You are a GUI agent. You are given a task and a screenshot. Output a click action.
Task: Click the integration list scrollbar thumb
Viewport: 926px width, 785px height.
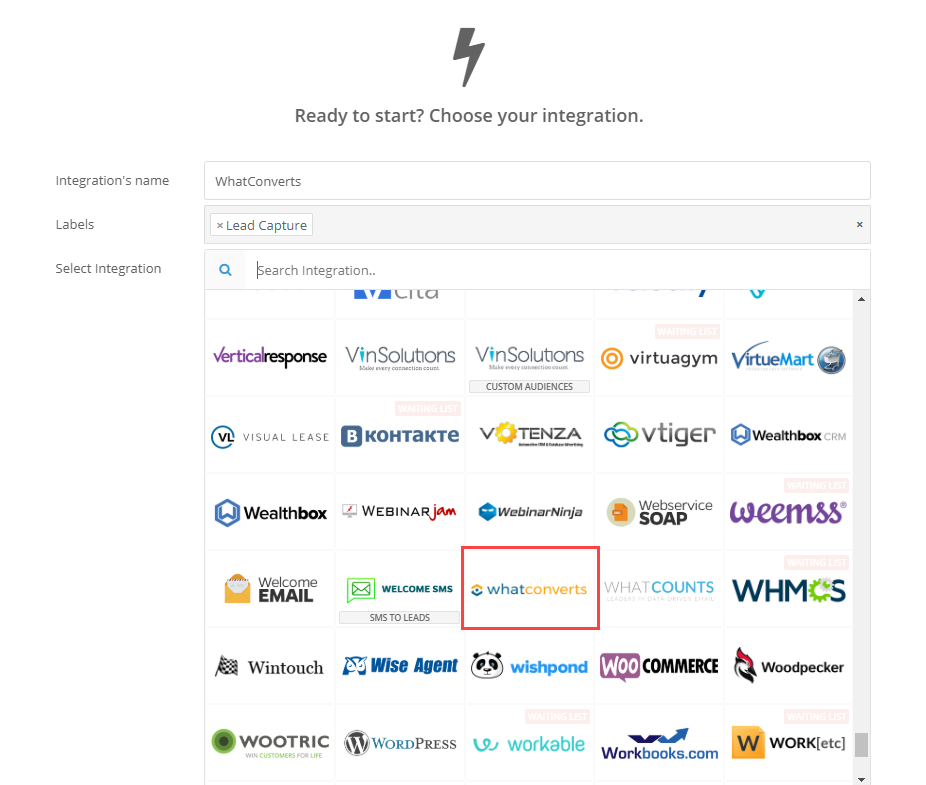[862, 745]
